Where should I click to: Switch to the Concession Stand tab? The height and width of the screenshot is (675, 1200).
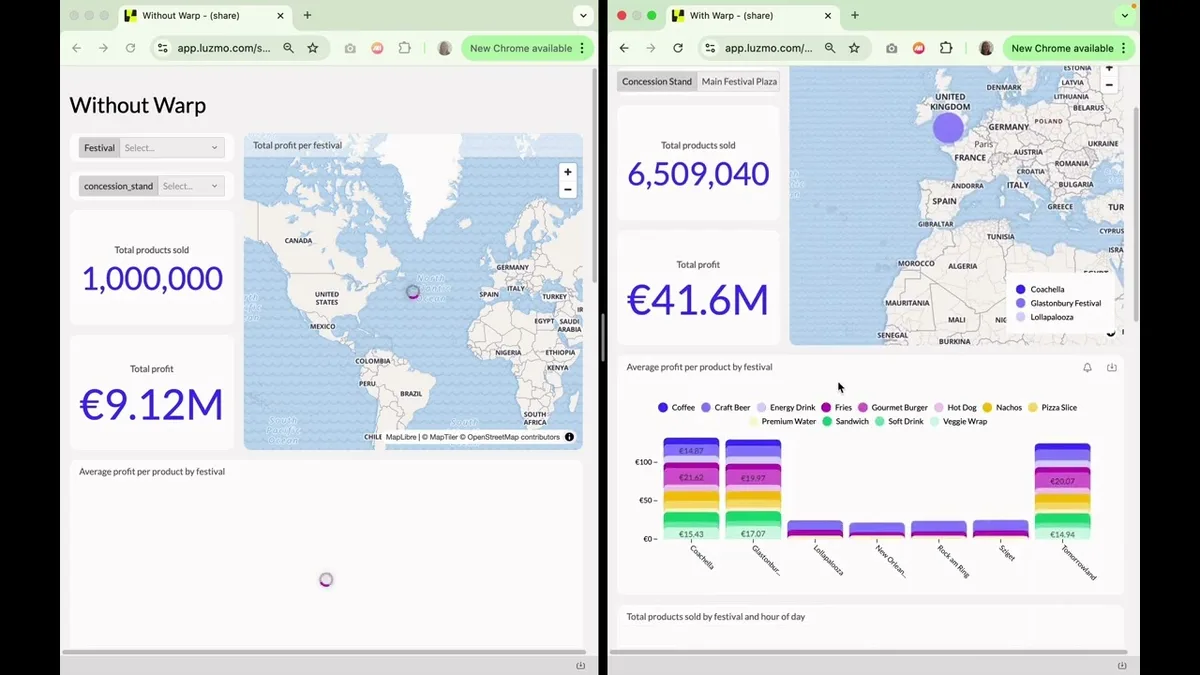pos(657,81)
